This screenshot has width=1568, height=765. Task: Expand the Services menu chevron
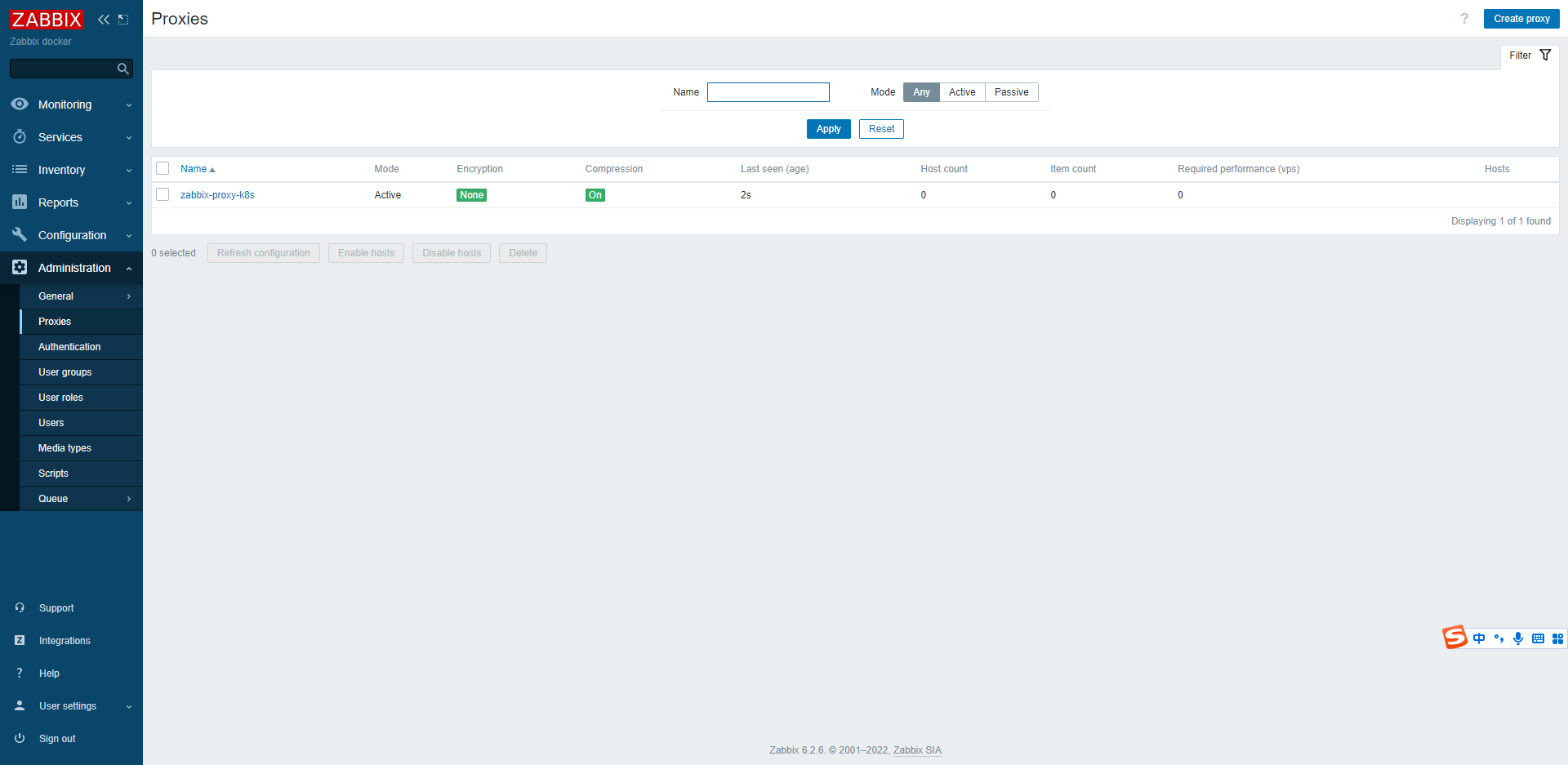point(129,137)
